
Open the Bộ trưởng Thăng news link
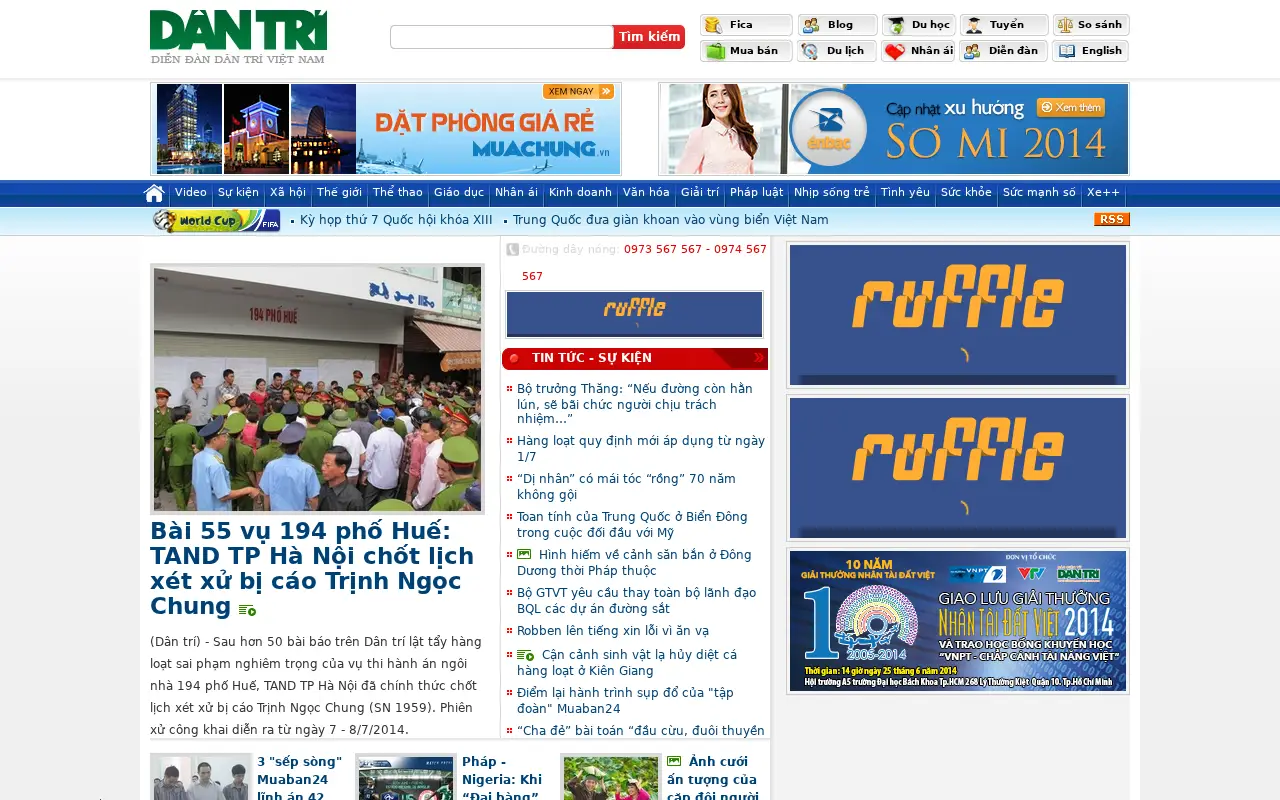click(x=635, y=403)
